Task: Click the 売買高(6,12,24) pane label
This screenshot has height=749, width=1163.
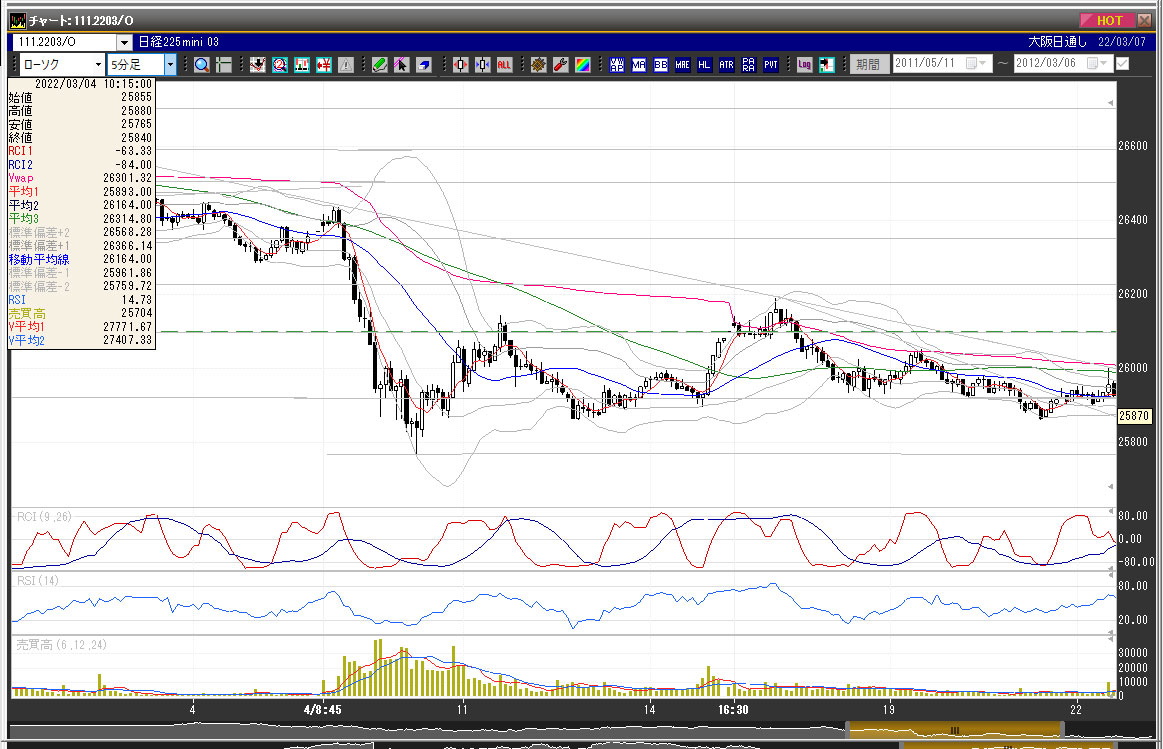Action: point(62,645)
